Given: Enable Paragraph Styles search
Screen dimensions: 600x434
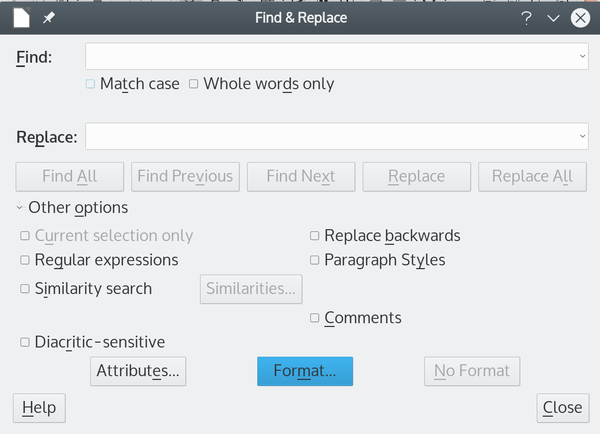Looking at the screenshot, I should pos(315,260).
